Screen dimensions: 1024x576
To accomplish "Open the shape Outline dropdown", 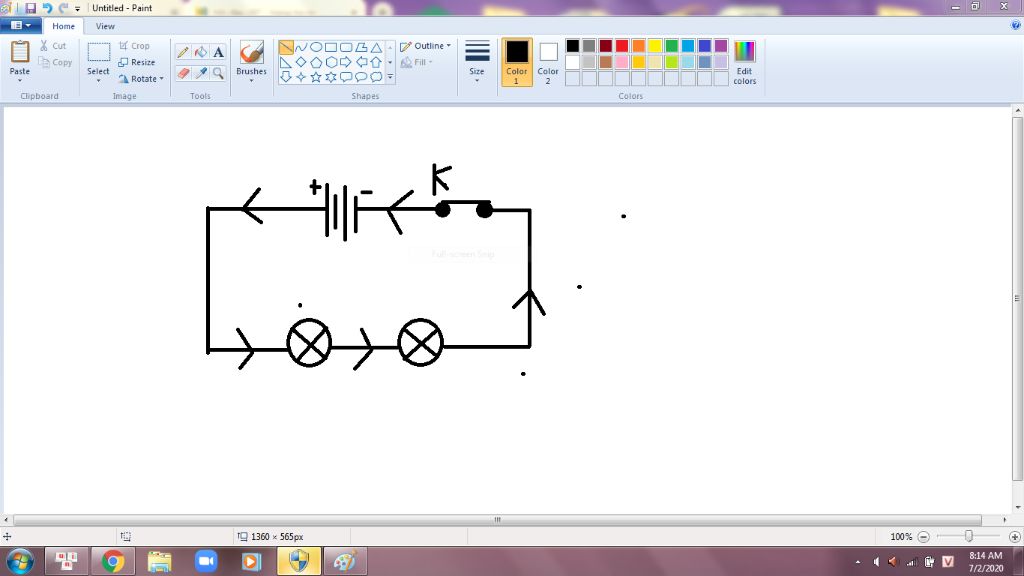I will (x=425, y=46).
